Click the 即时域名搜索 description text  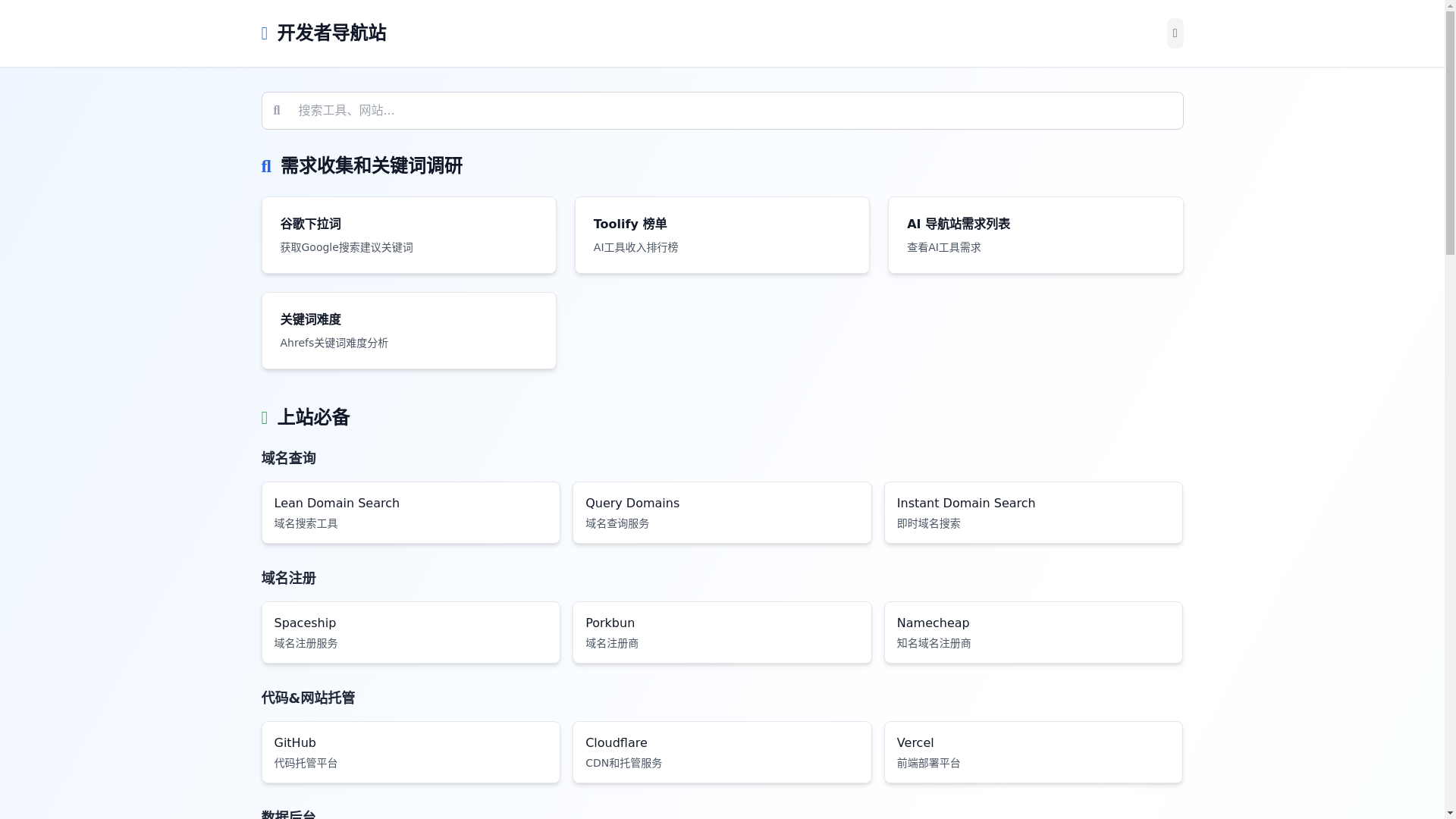click(929, 523)
